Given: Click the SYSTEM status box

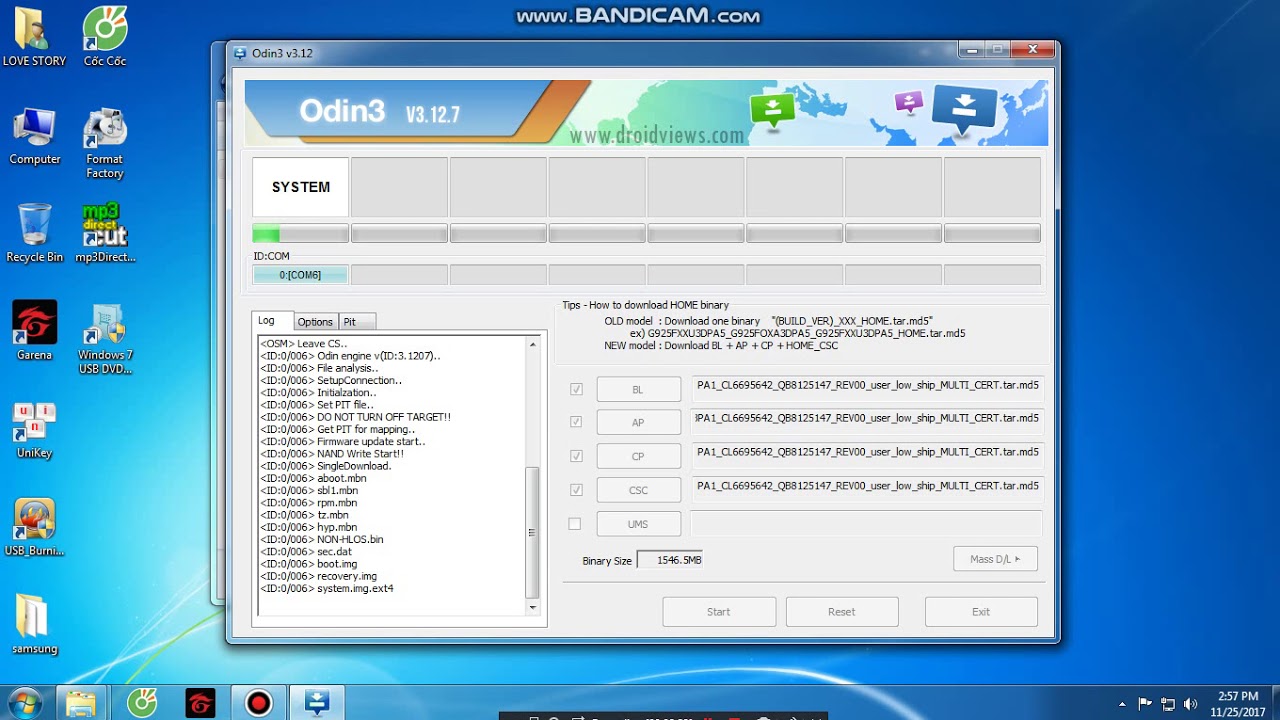Looking at the screenshot, I should [300, 187].
